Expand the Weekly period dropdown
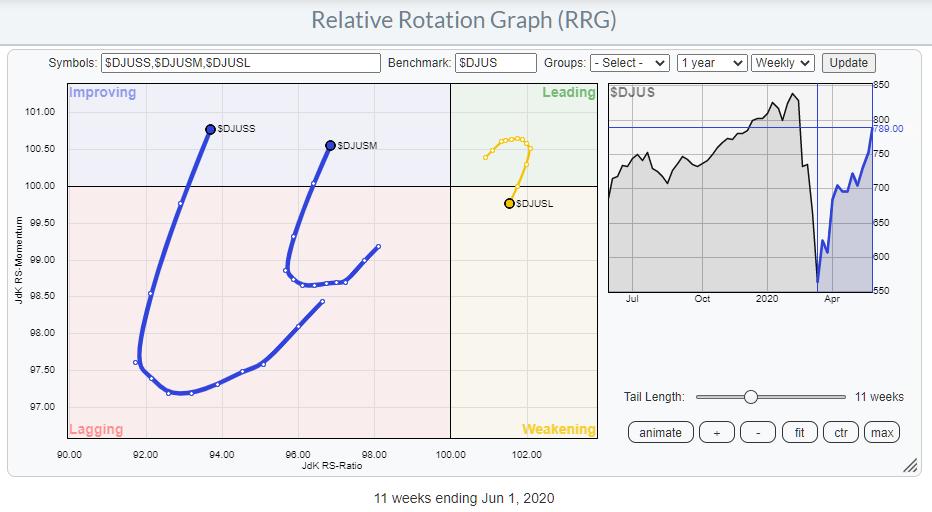The height and width of the screenshot is (512, 932). tap(783, 63)
